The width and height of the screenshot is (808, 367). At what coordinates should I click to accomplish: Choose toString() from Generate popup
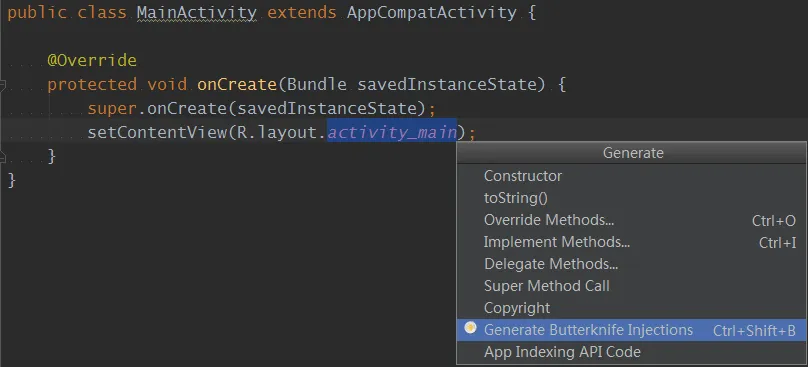click(632, 198)
